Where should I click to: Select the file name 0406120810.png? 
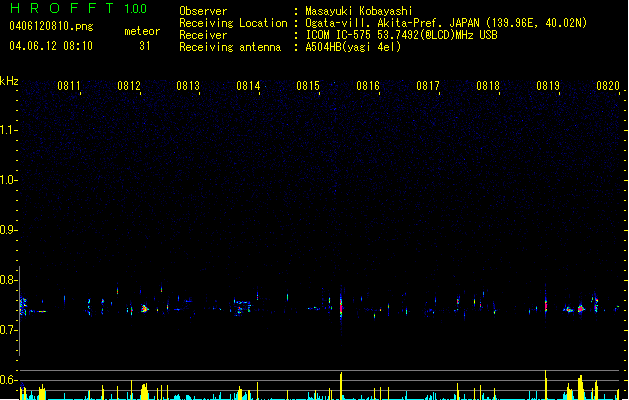(x=51, y=26)
